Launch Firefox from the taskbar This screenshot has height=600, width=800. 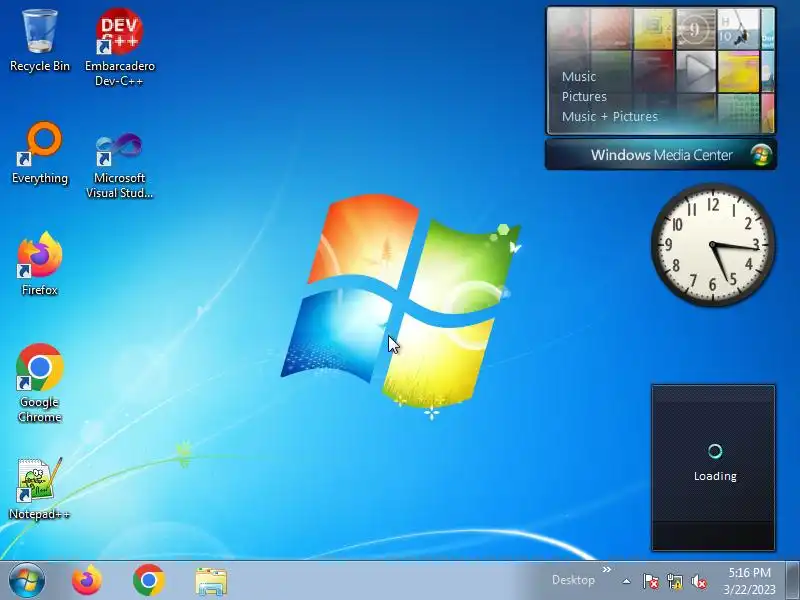87,581
